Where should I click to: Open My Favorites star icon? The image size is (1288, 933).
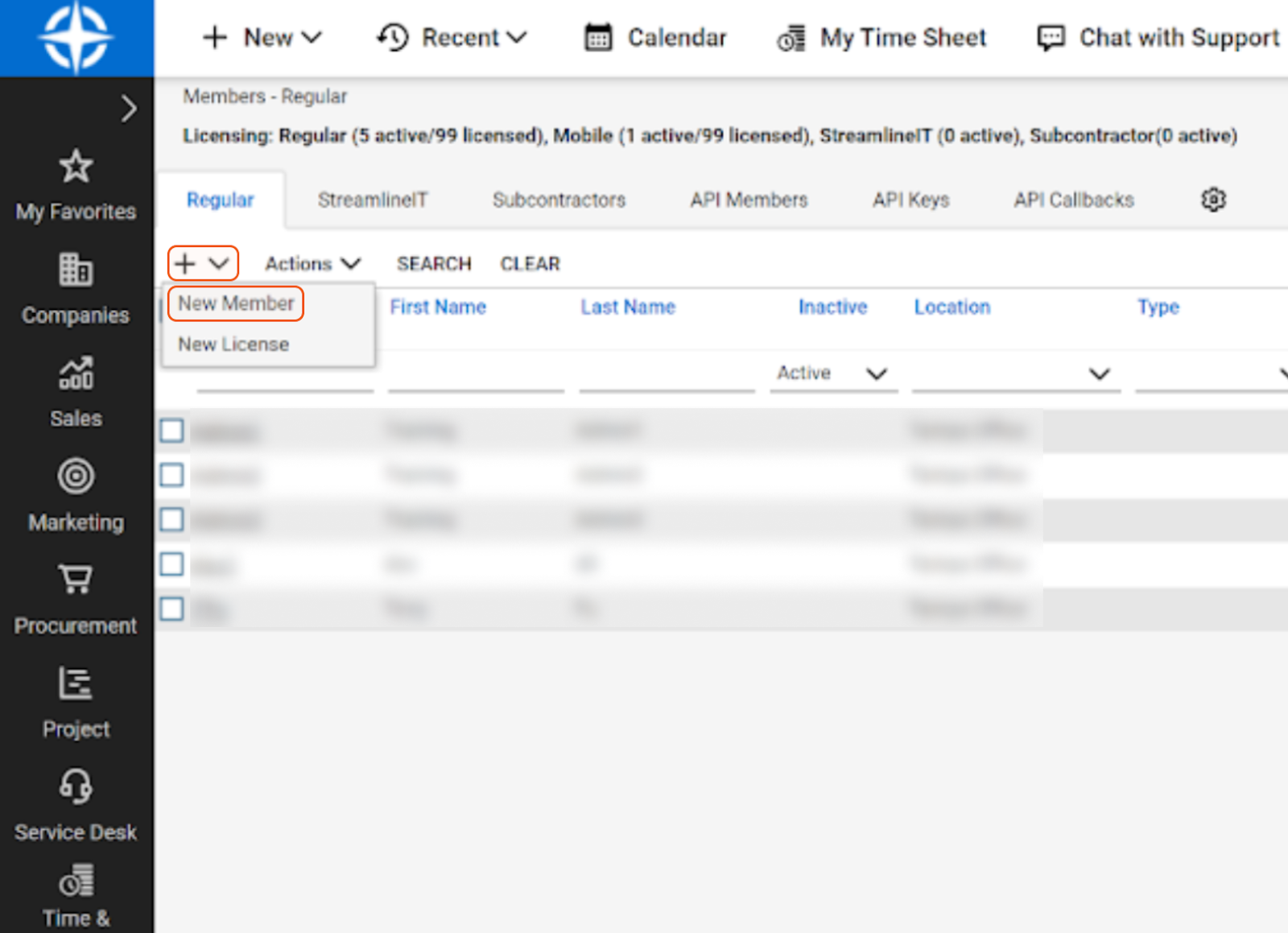tap(76, 167)
